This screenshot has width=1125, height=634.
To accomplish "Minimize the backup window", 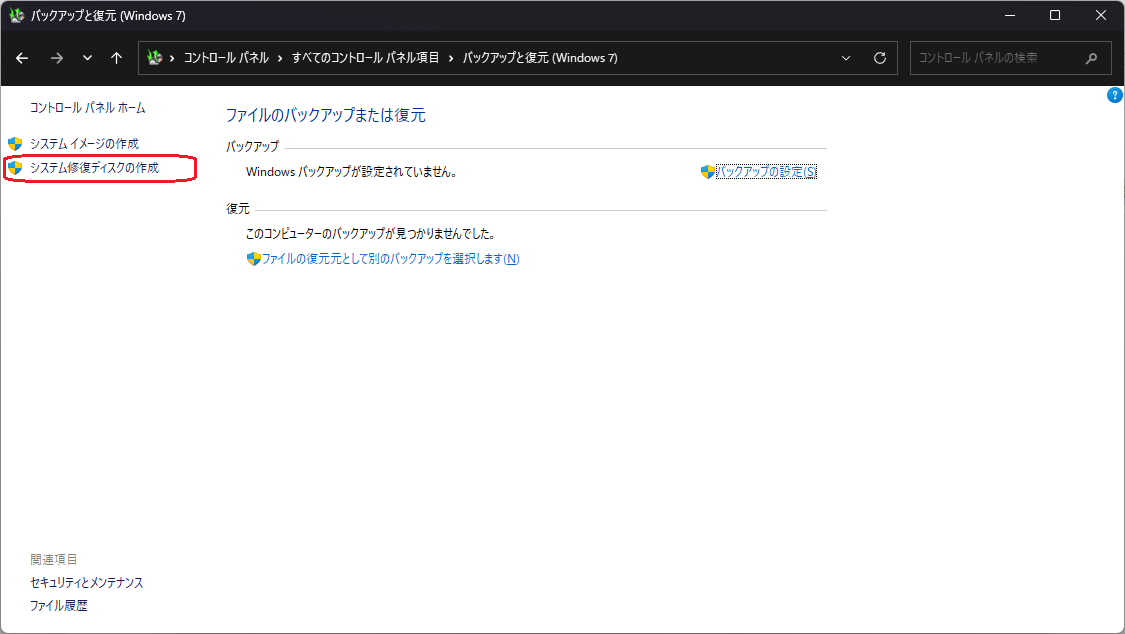I will pyautogui.click(x=1009, y=15).
